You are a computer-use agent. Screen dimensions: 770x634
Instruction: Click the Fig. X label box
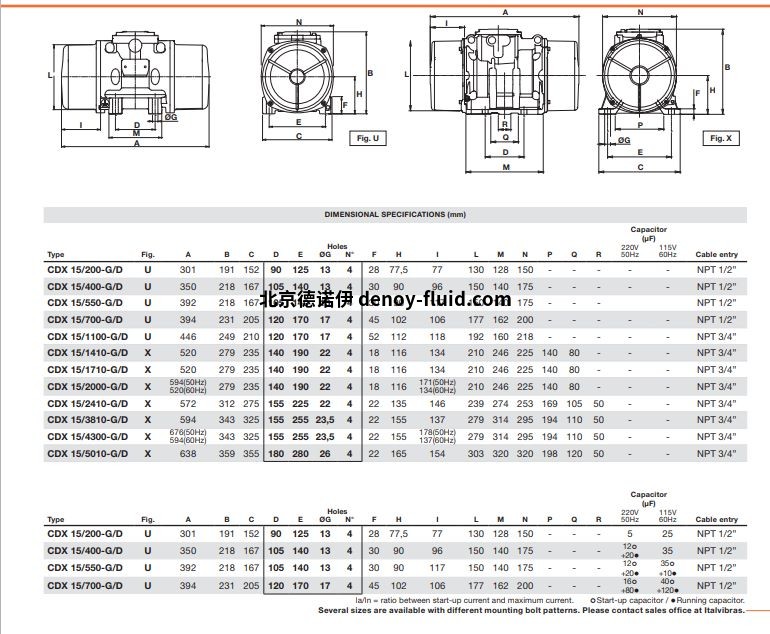(718, 138)
